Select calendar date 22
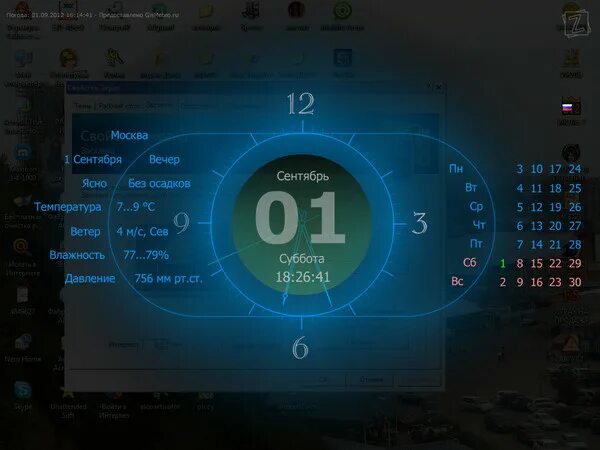 pos(555,263)
